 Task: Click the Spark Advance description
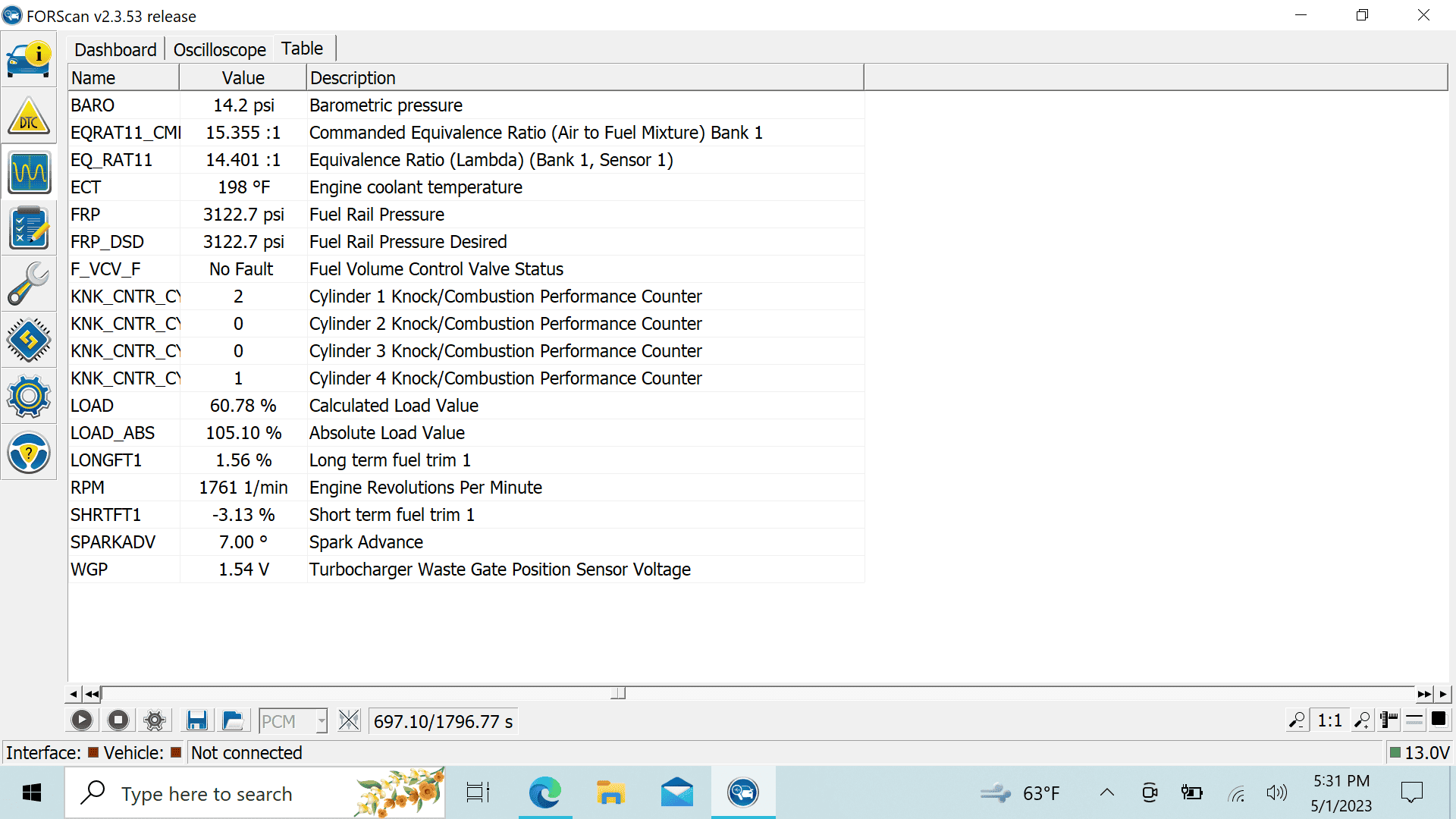[x=366, y=542]
